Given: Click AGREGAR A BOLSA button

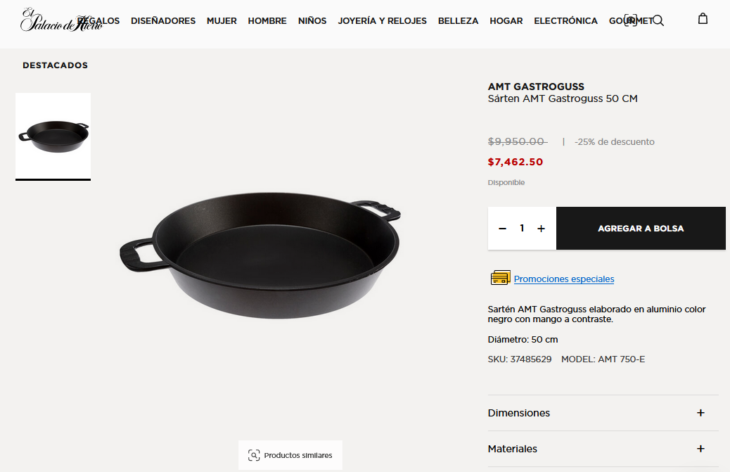Looking at the screenshot, I should click(641, 229).
